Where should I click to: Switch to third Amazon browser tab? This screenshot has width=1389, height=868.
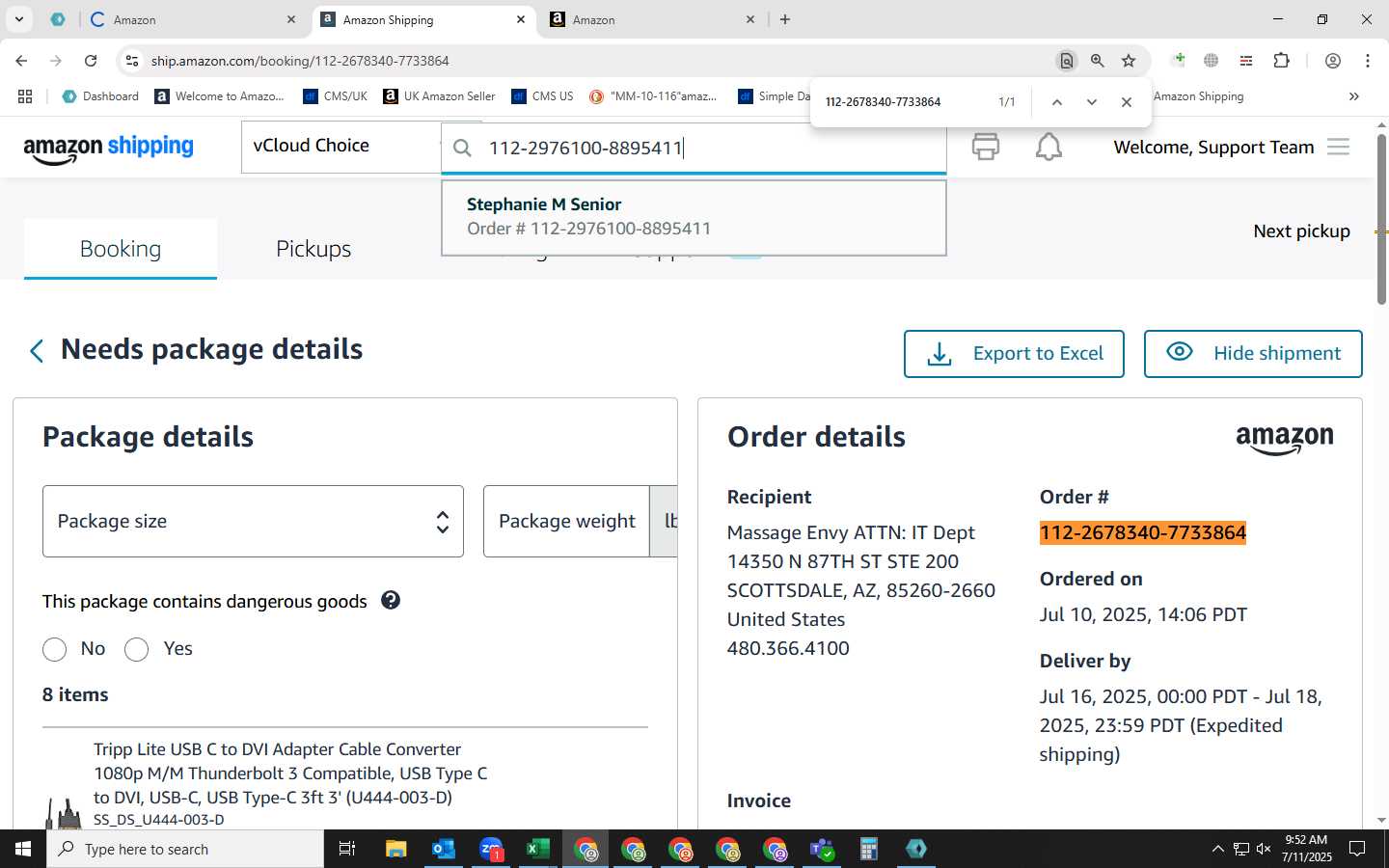pyautogui.click(x=651, y=19)
